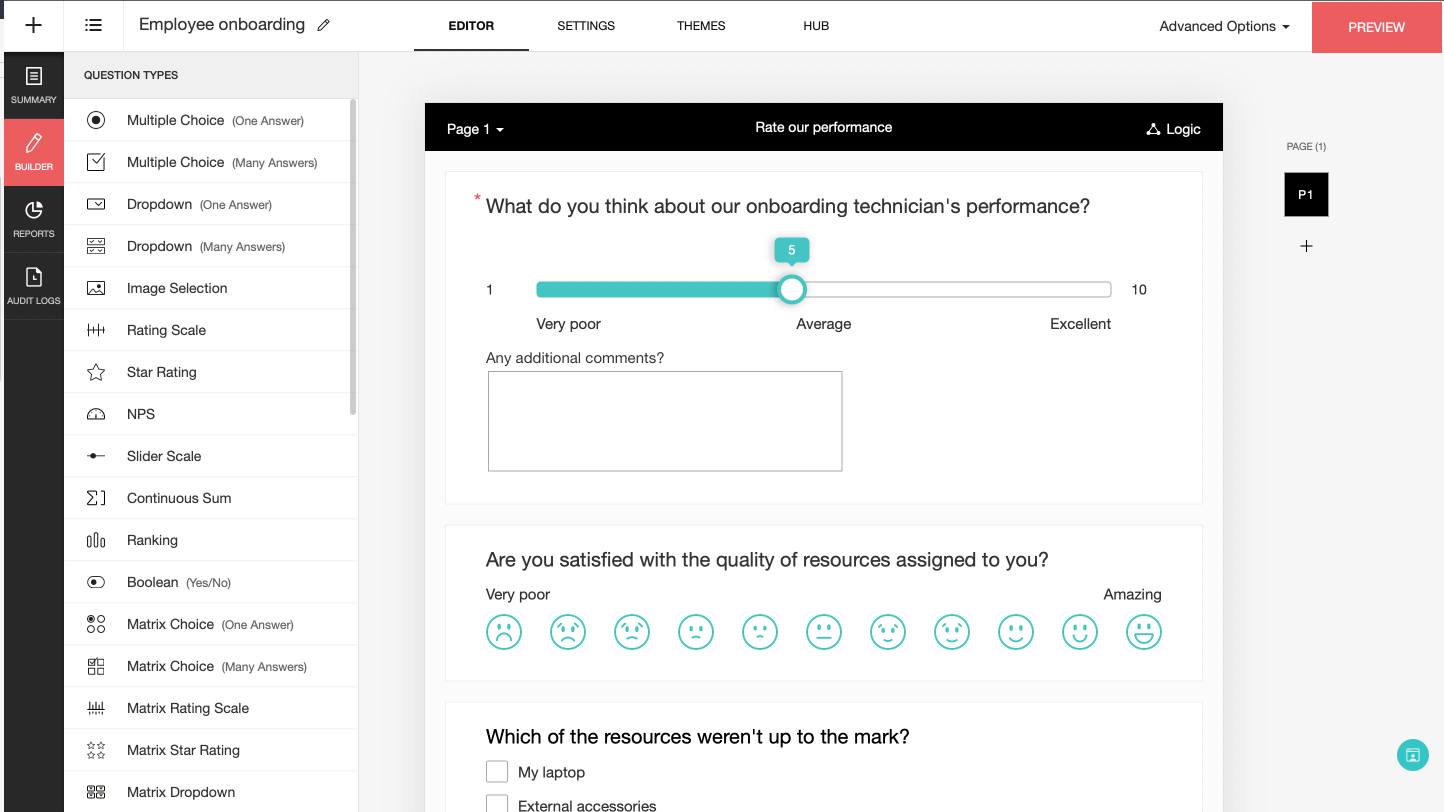Open the Advanced Options dropdown

[x=1224, y=26]
